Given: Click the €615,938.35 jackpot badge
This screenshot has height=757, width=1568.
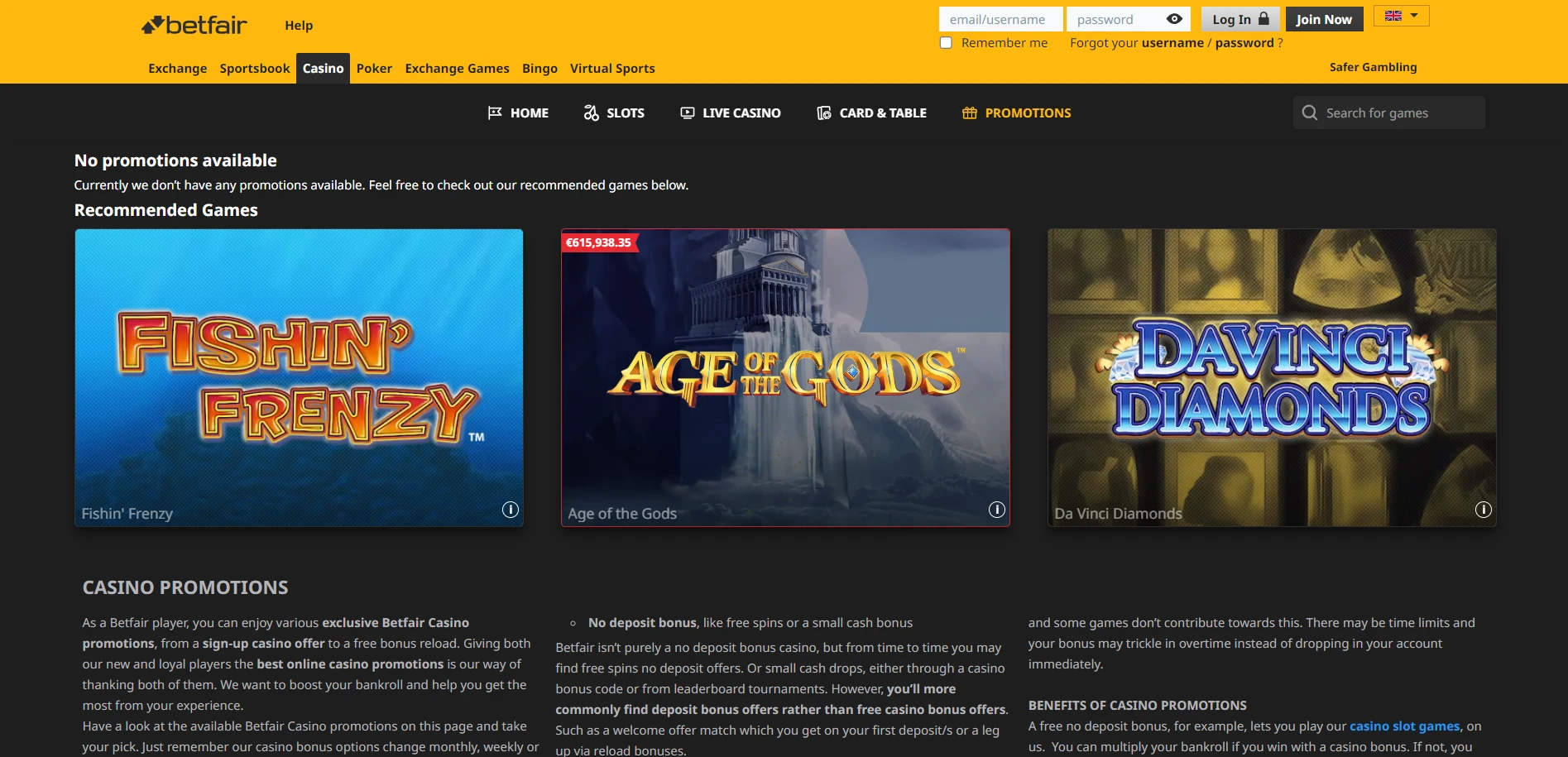Looking at the screenshot, I should (x=599, y=242).
